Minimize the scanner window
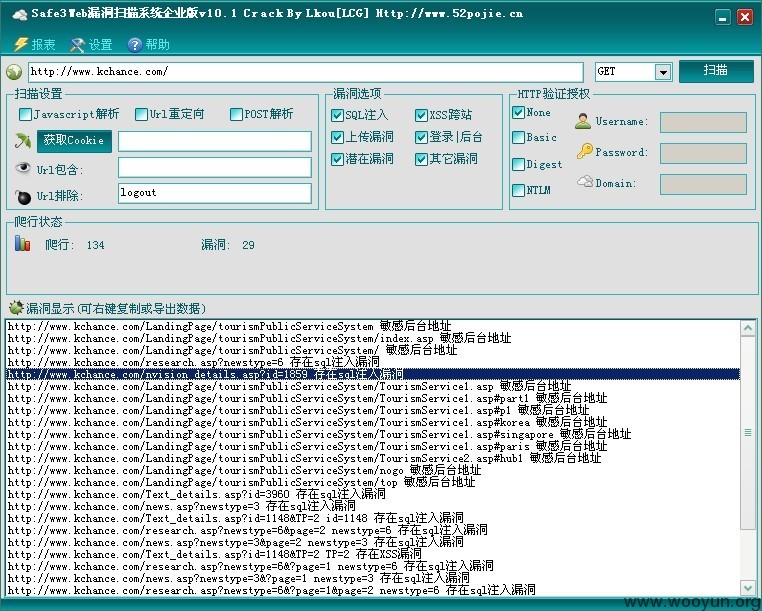This screenshot has width=762, height=611. (x=723, y=17)
